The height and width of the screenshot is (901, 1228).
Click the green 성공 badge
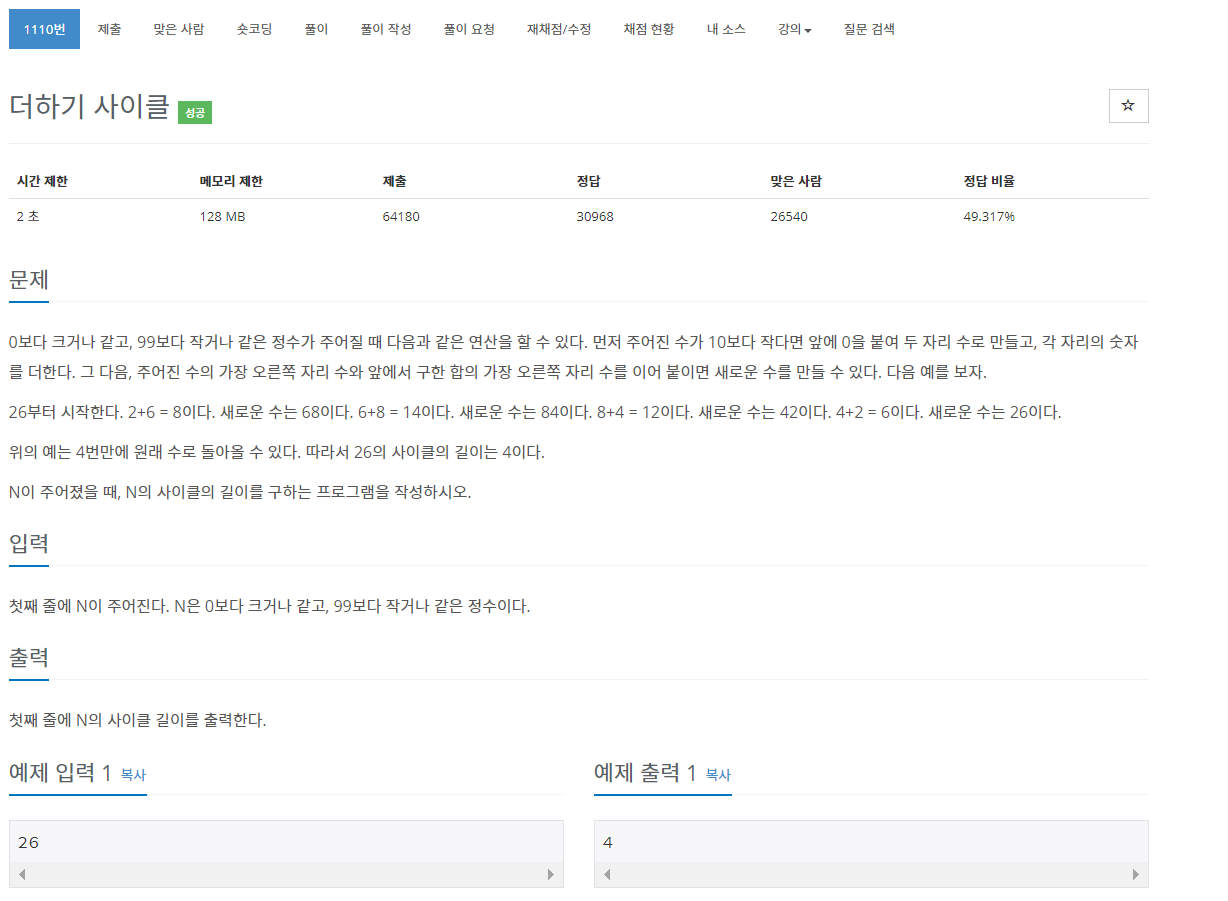coord(195,113)
